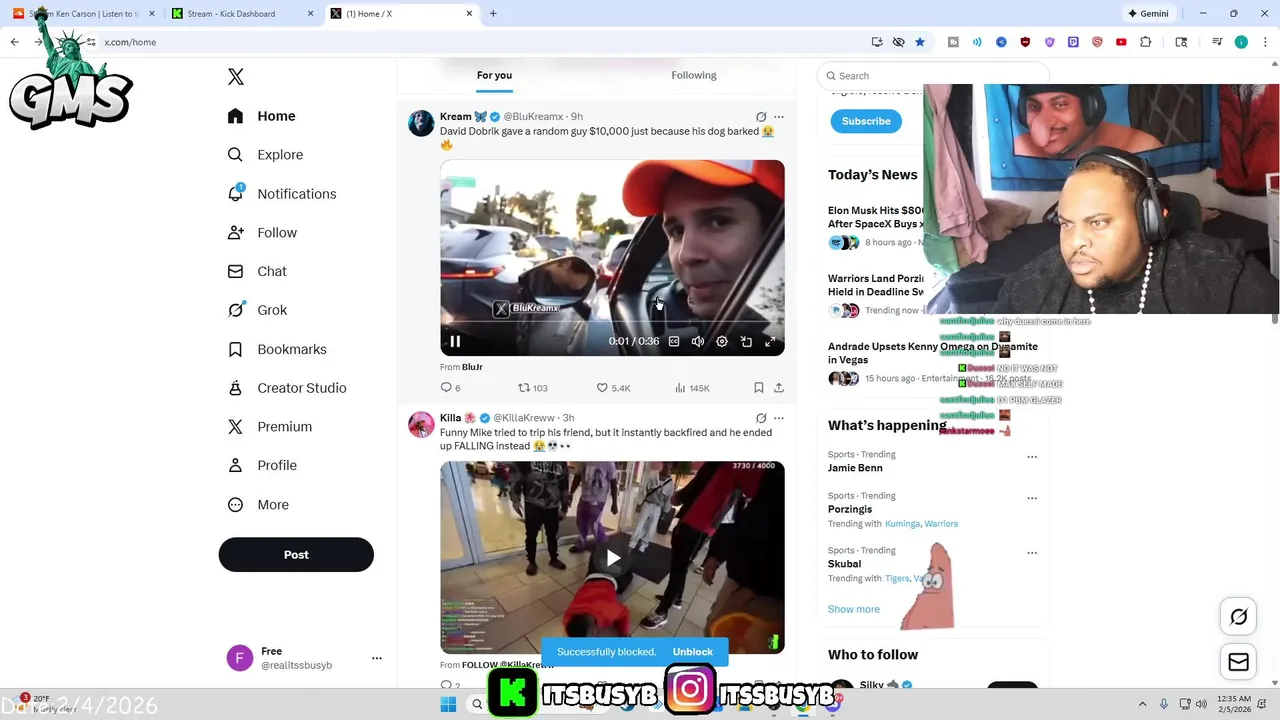Open the Chrome media controls icon

pyautogui.click(x=1217, y=42)
